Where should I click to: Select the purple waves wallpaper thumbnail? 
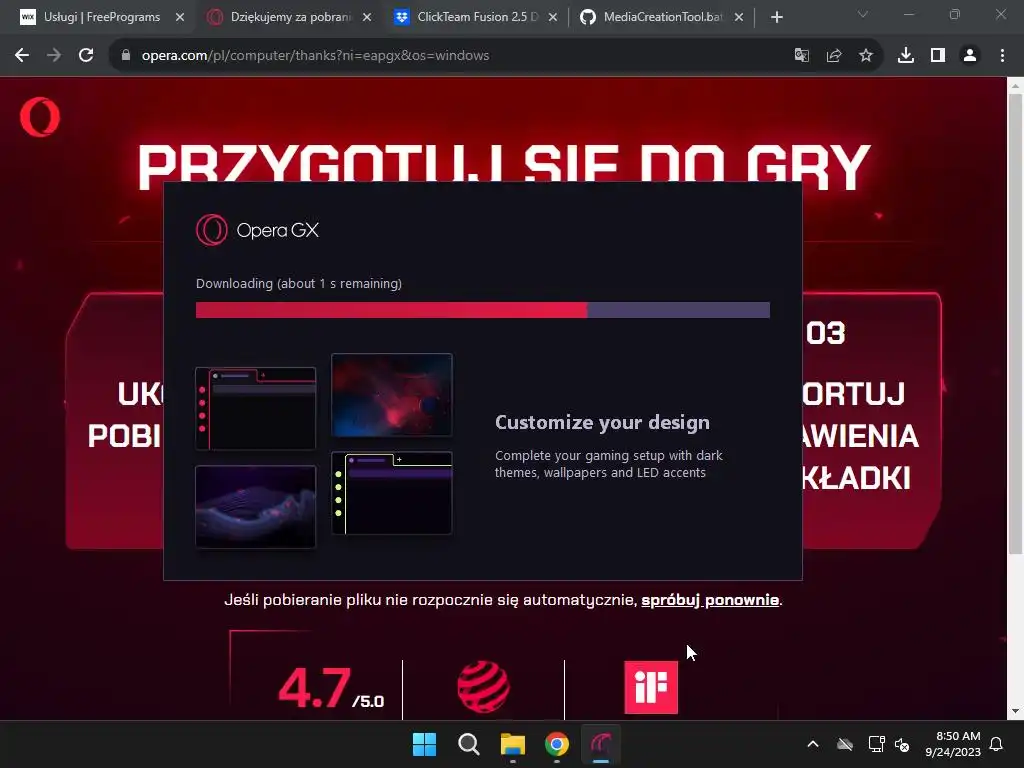click(x=255, y=506)
